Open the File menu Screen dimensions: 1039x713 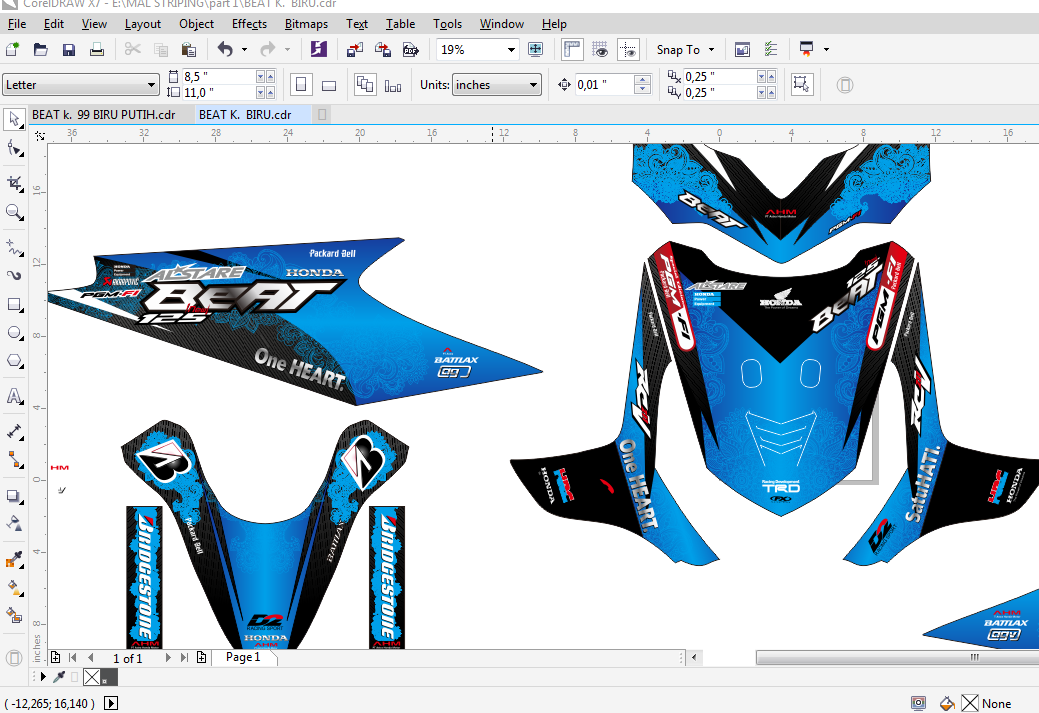[17, 24]
